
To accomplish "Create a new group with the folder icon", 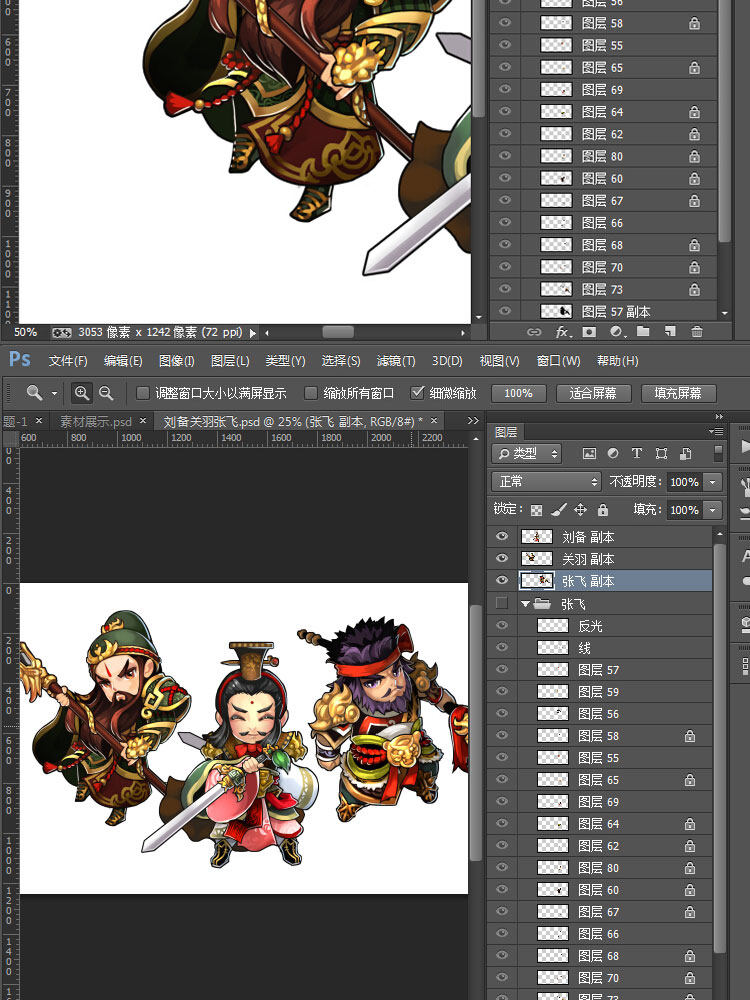I will coord(642,332).
